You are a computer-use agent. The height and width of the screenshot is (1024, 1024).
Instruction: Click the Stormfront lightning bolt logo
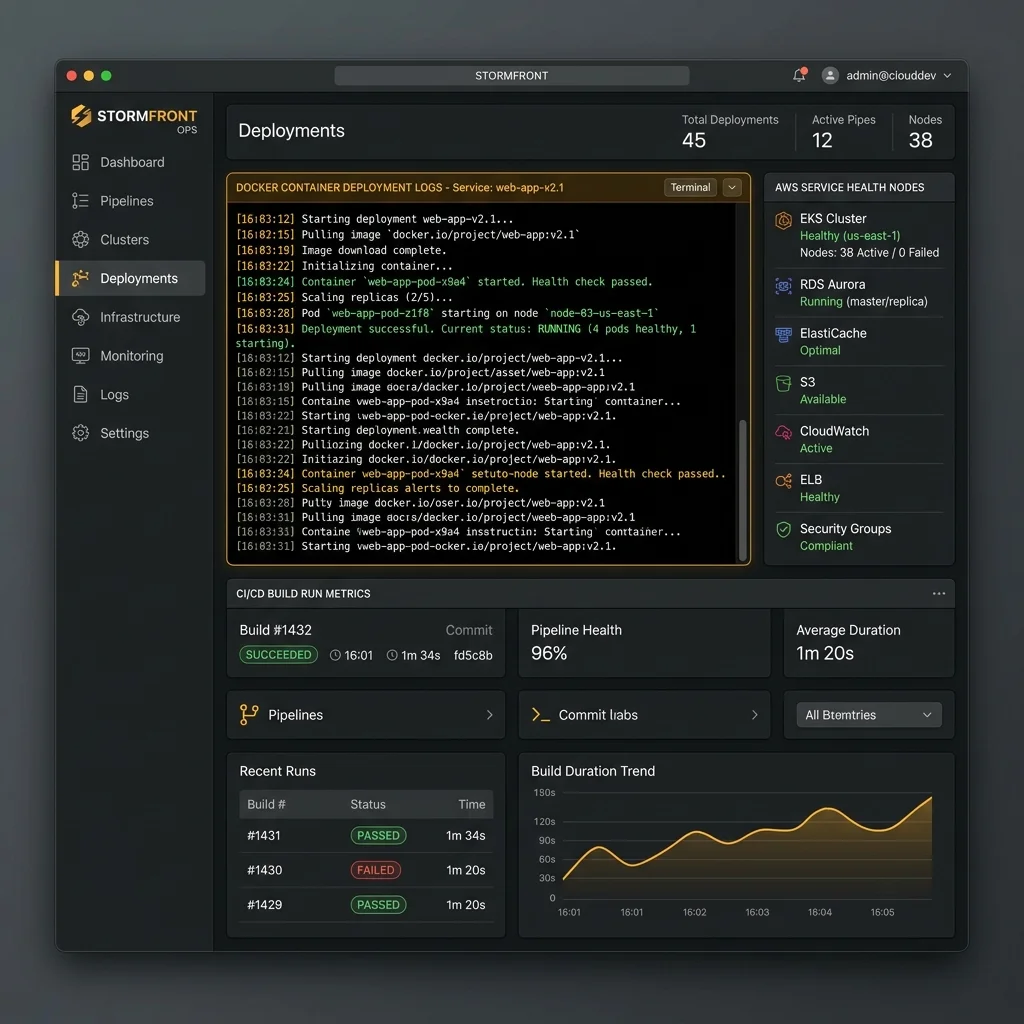coord(81,116)
